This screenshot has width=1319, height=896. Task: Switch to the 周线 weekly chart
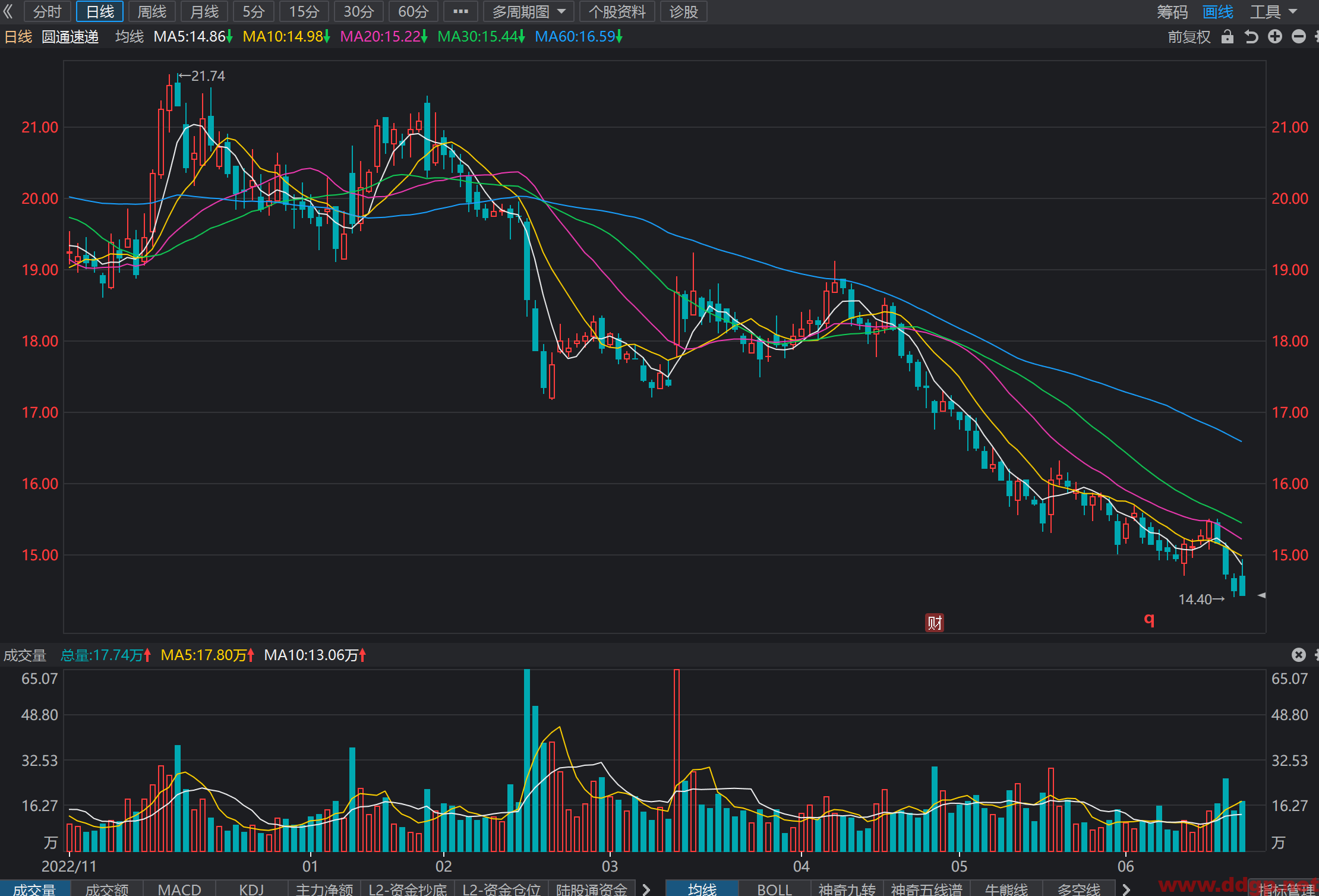click(152, 11)
